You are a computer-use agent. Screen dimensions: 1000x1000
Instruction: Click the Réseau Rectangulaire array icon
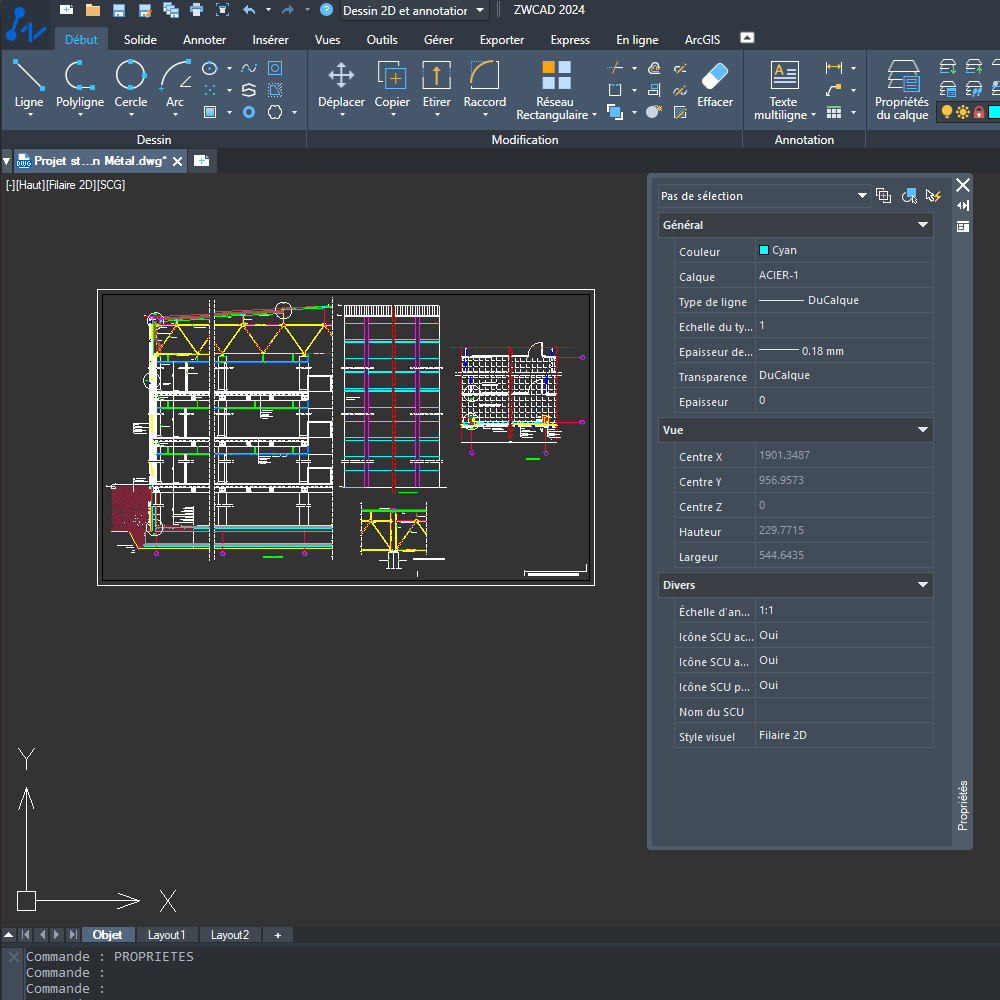[556, 75]
